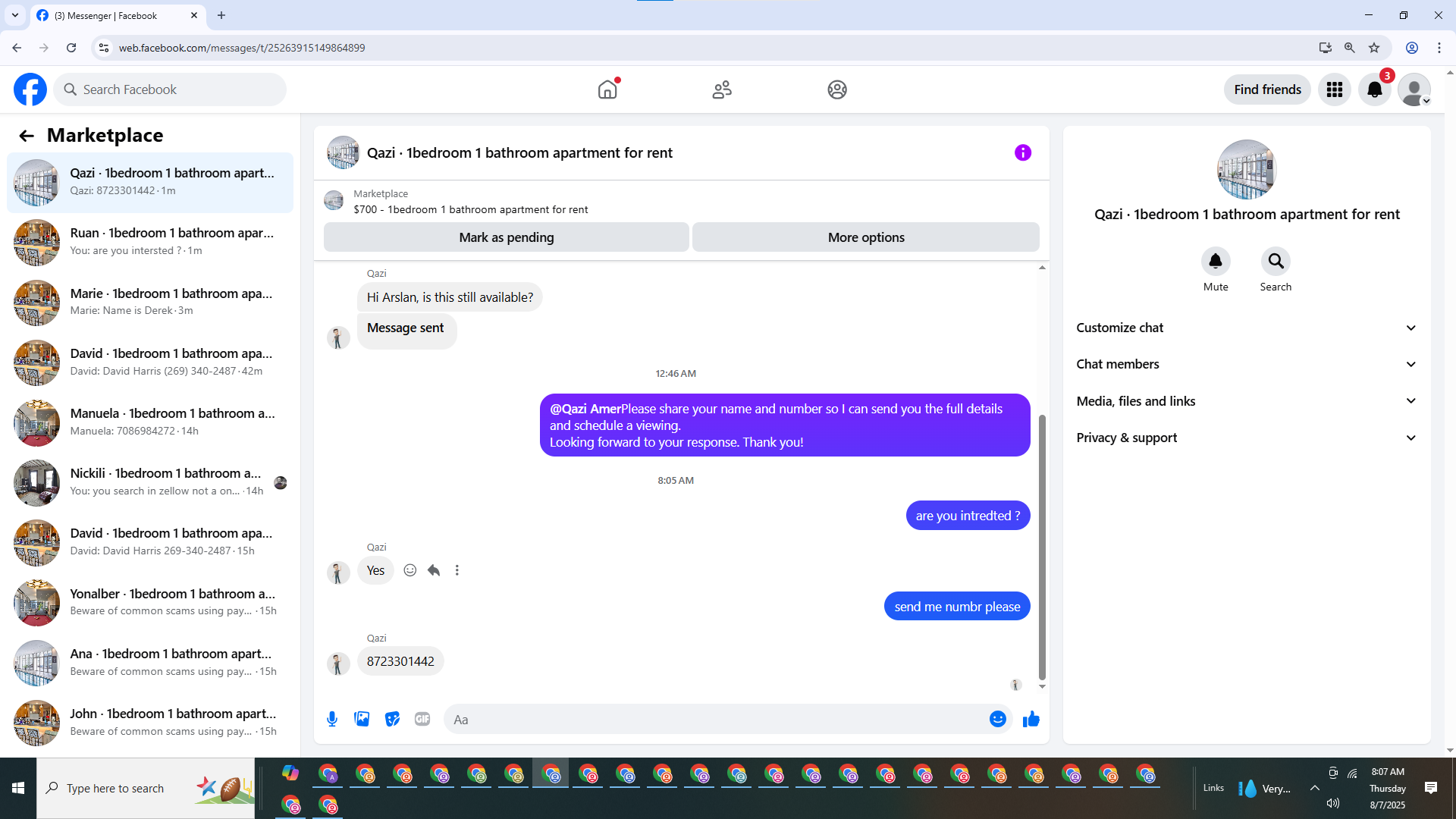Screen dimensions: 1456x819
Task: Select the Messenger Facebook browser tab
Action: click(118, 15)
